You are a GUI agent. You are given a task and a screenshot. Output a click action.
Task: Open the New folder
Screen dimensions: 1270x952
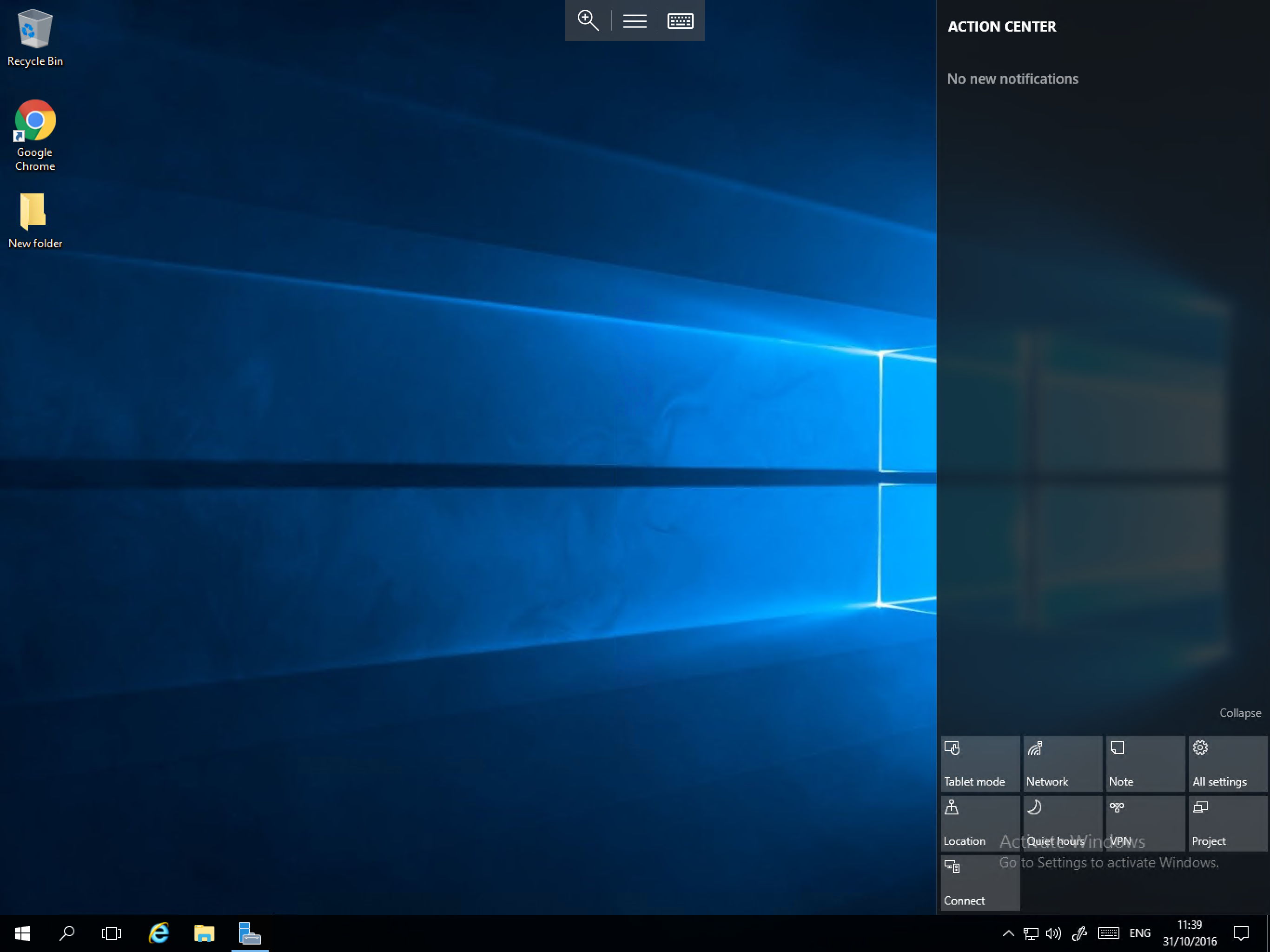pyautogui.click(x=34, y=213)
